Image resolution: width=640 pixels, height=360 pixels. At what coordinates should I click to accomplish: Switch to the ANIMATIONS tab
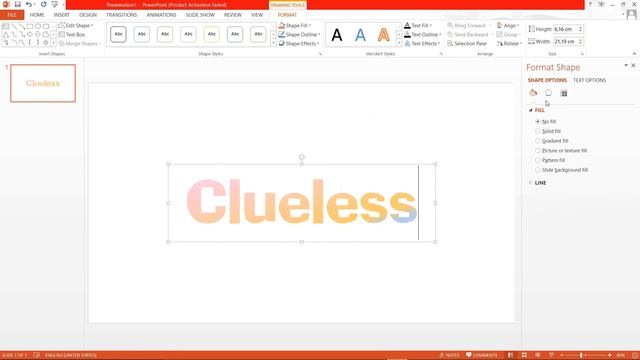[x=161, y=15]
